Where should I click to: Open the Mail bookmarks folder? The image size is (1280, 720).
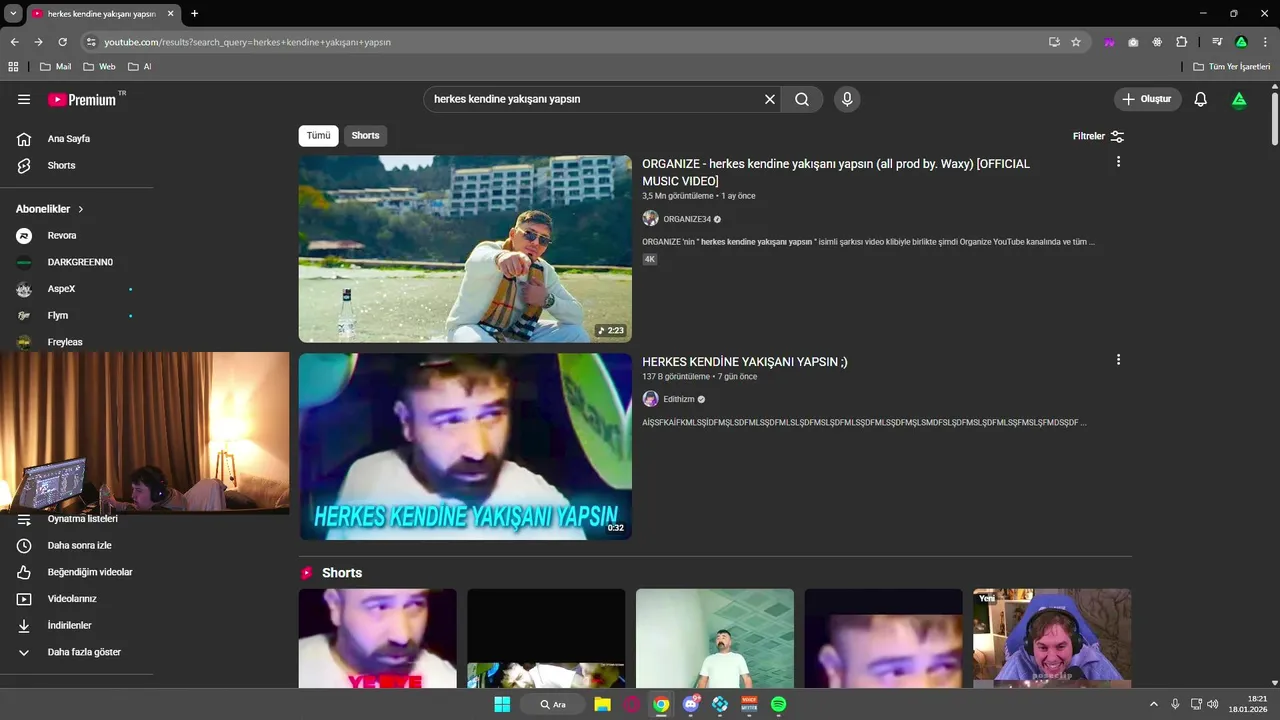click(55, 67)
